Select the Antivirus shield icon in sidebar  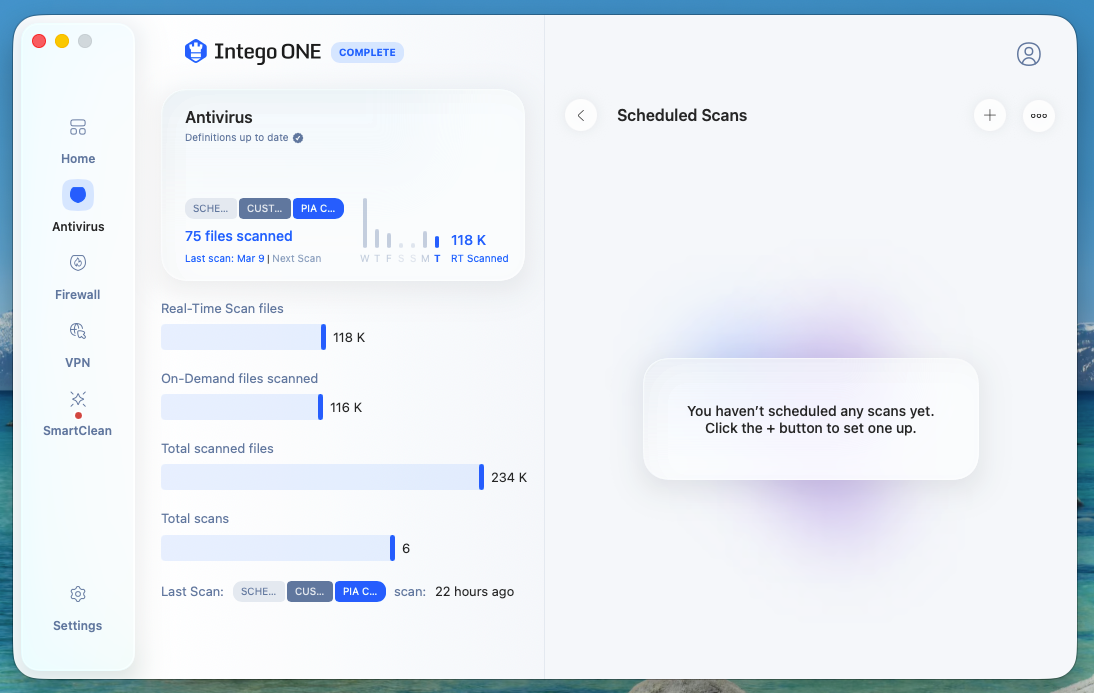pos(78,195)
